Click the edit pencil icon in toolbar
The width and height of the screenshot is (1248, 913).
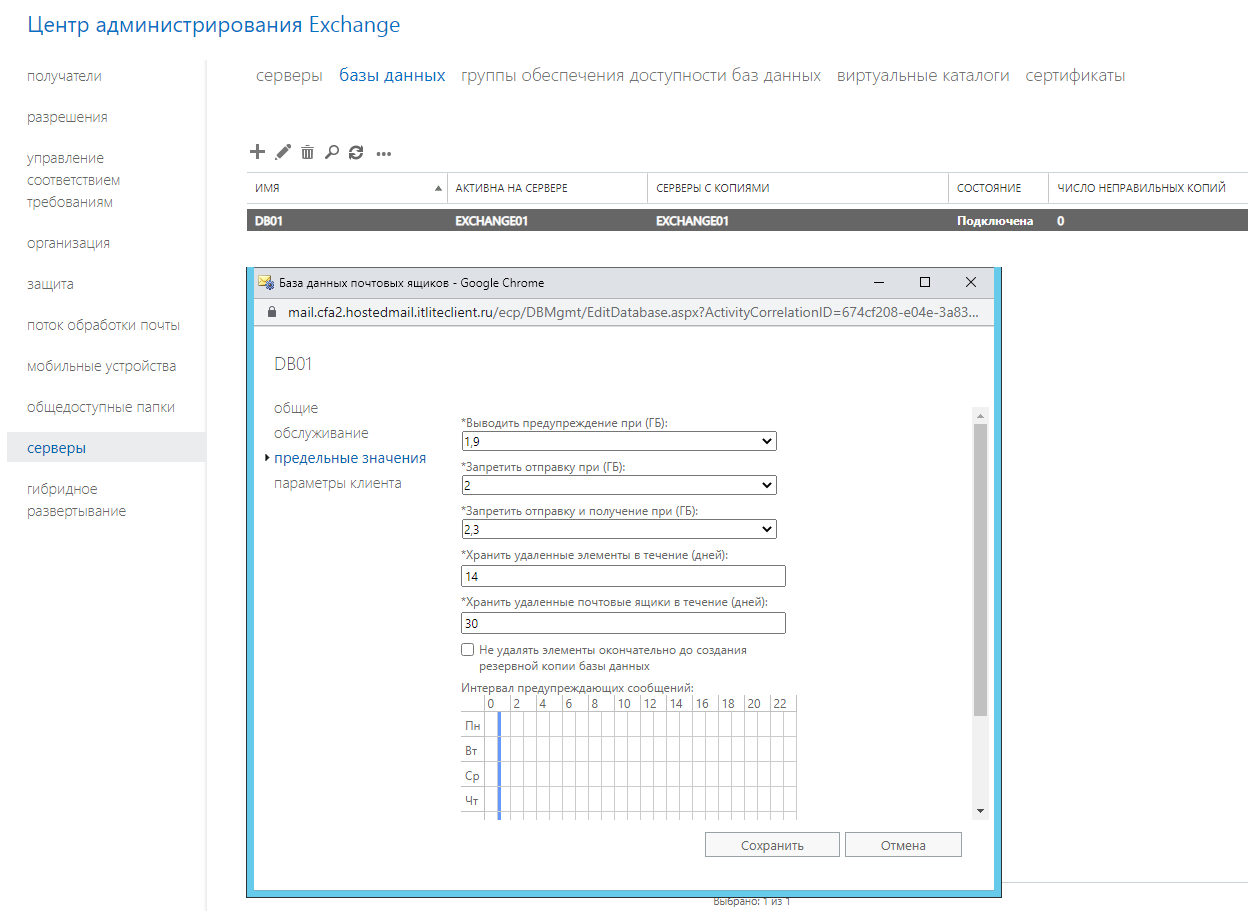pyautogui.click(x=283, y=152)
